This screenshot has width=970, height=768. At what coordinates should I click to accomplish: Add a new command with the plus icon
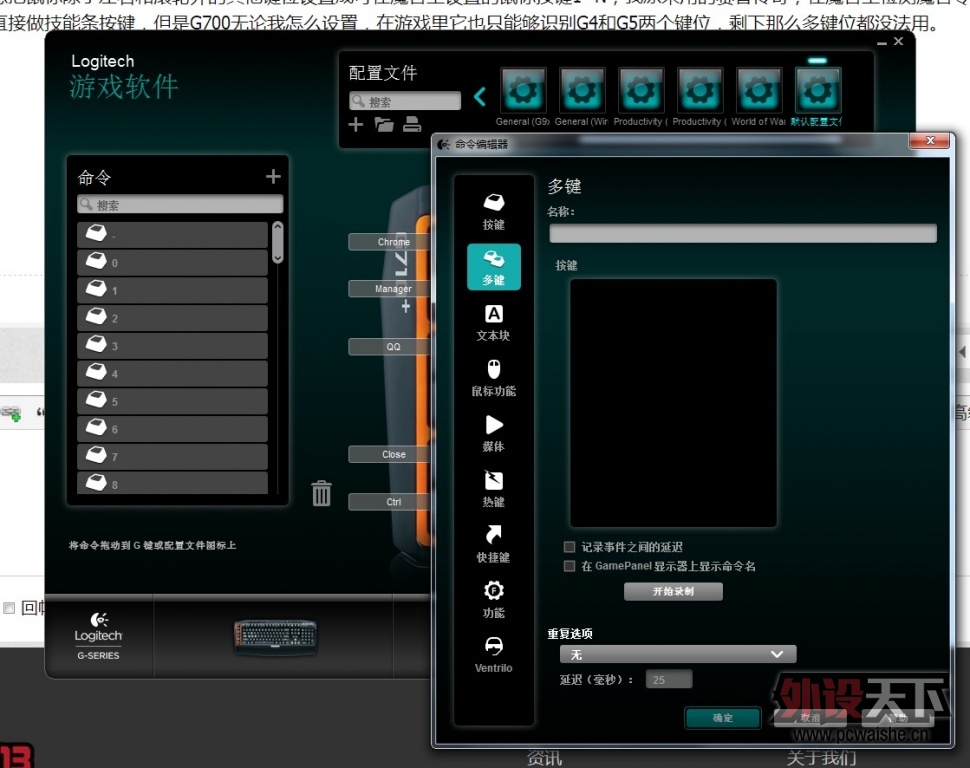(273, 177)
